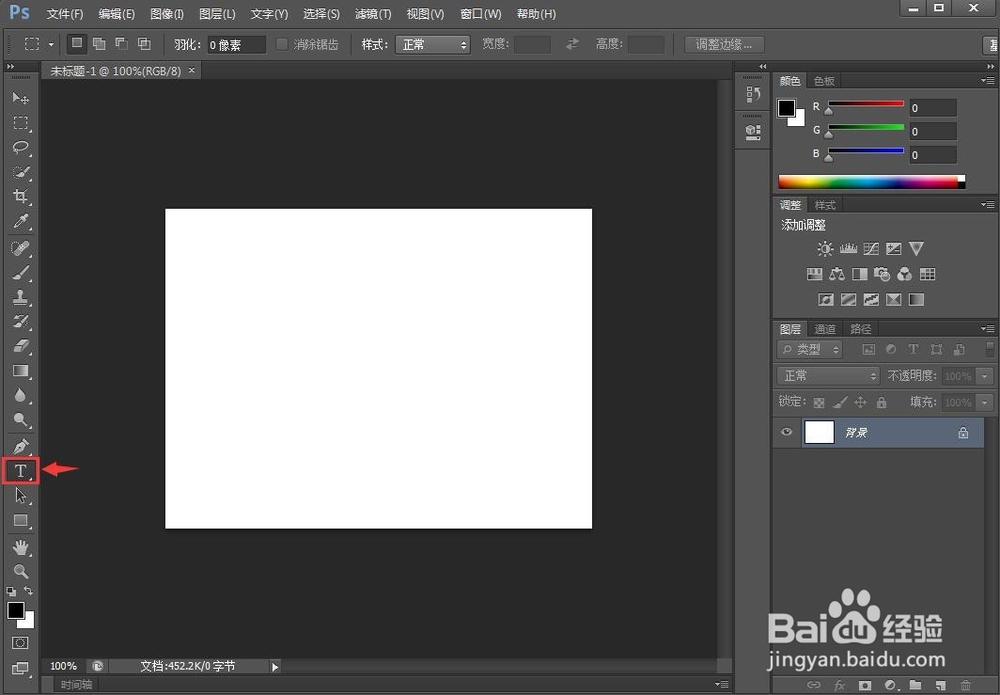Select the Quick Selection tool
This screenshot has height=695, width=1000.
[20, 172]
